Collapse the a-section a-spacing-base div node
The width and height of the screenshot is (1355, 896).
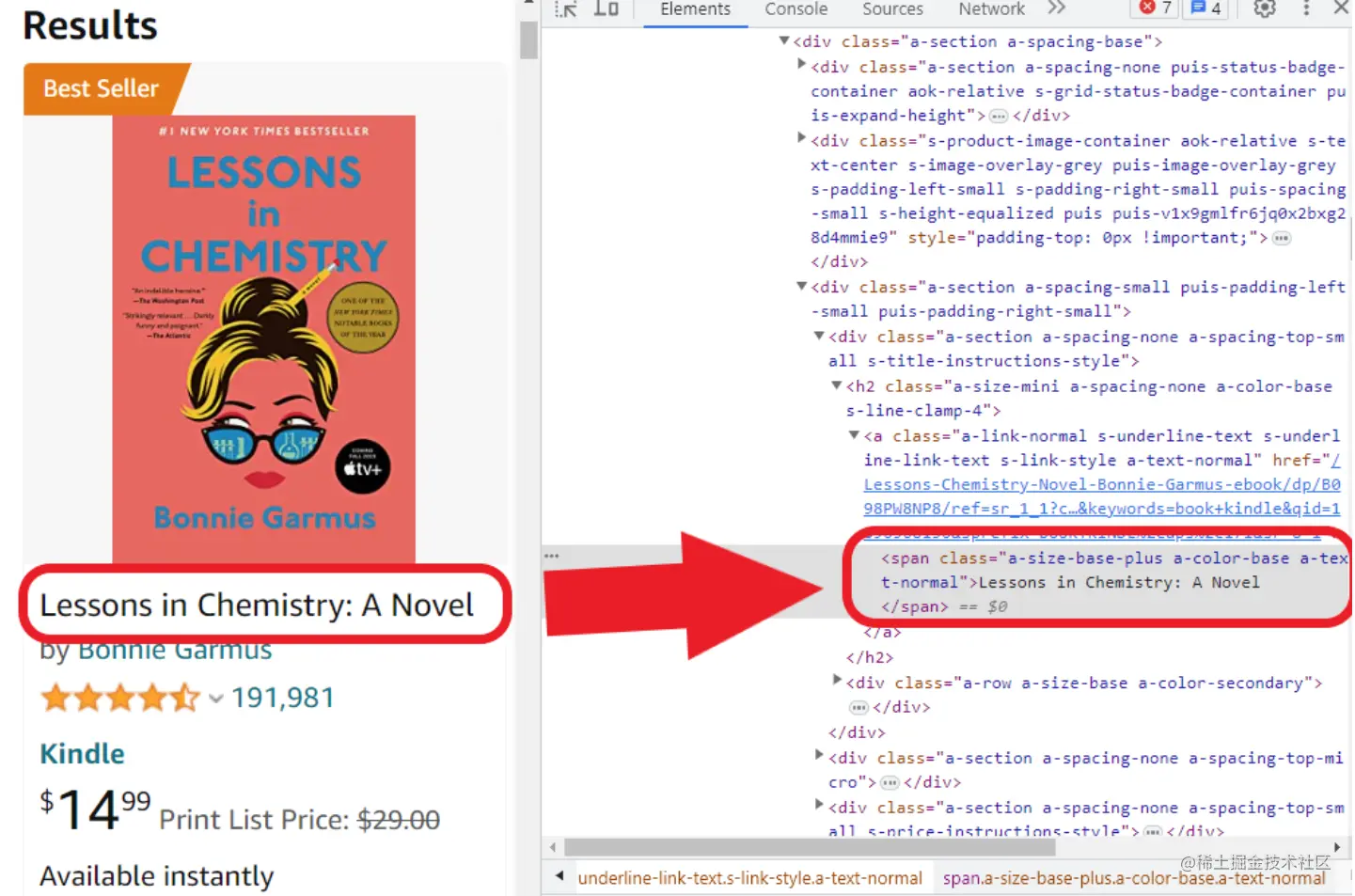pyautogui.click(x=784, y=41)
